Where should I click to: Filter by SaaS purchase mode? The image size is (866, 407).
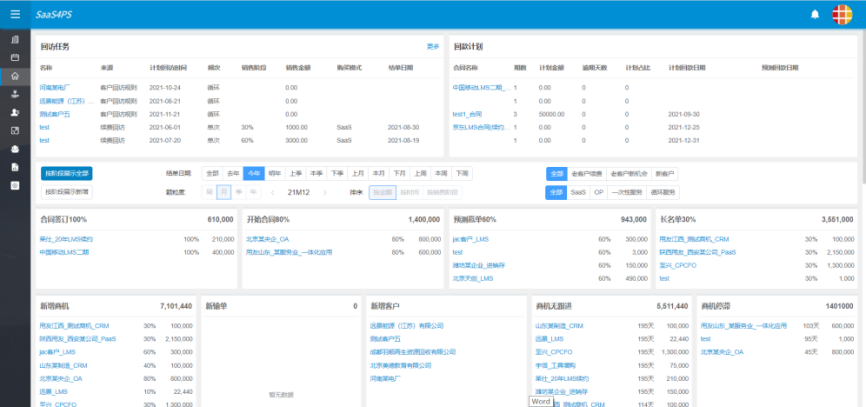[x=578, y=192]
